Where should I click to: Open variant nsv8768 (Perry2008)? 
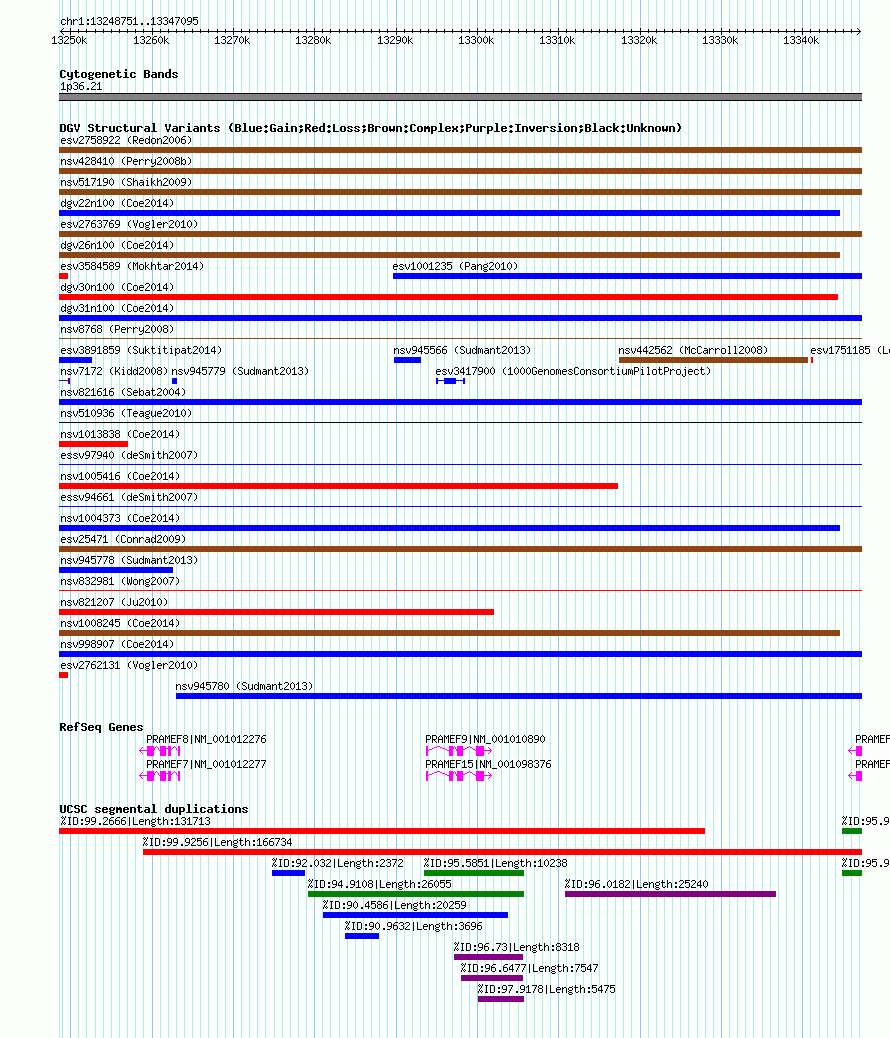coord(117,329)
